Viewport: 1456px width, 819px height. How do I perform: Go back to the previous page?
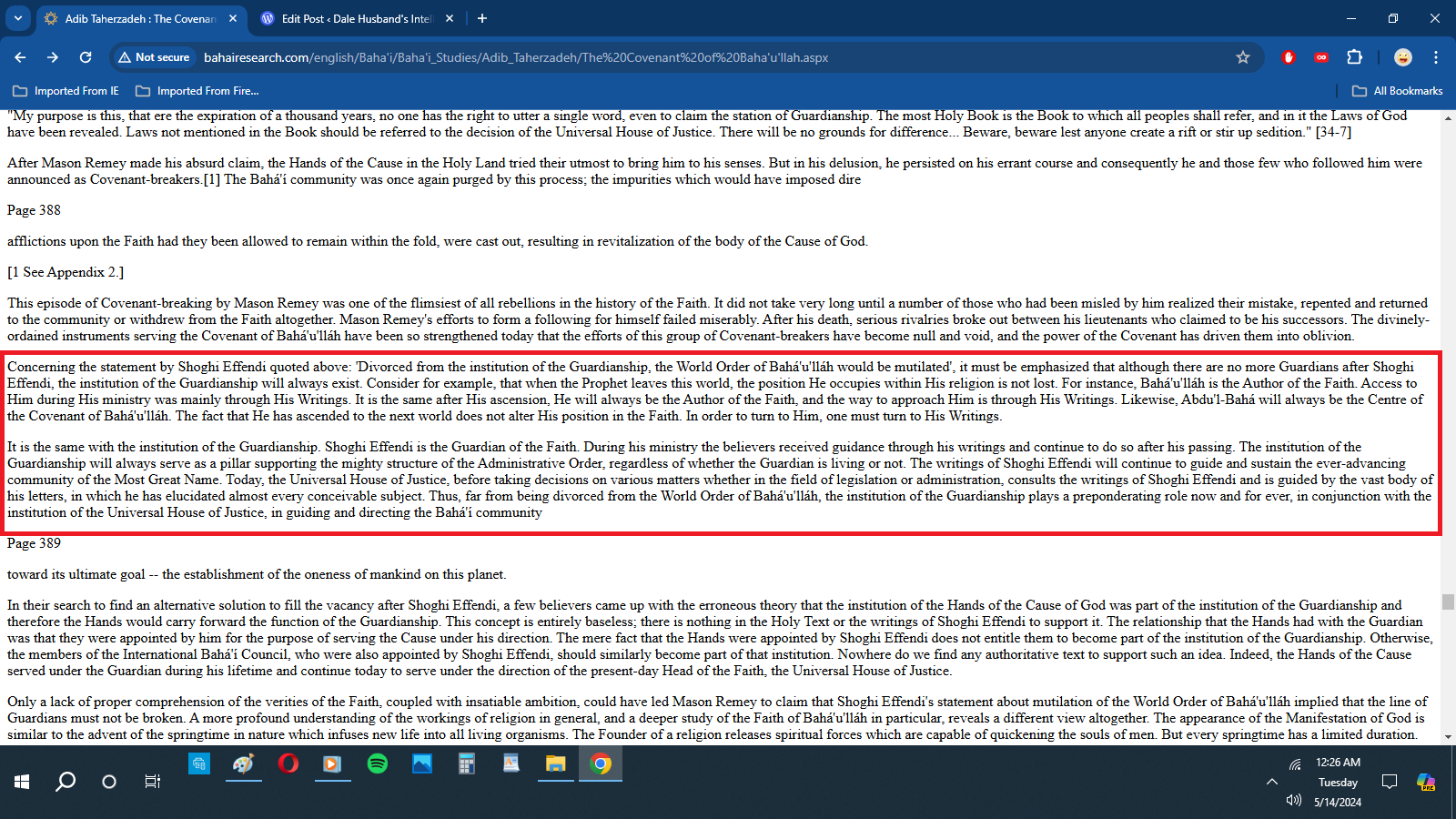(x=20, y=57)
